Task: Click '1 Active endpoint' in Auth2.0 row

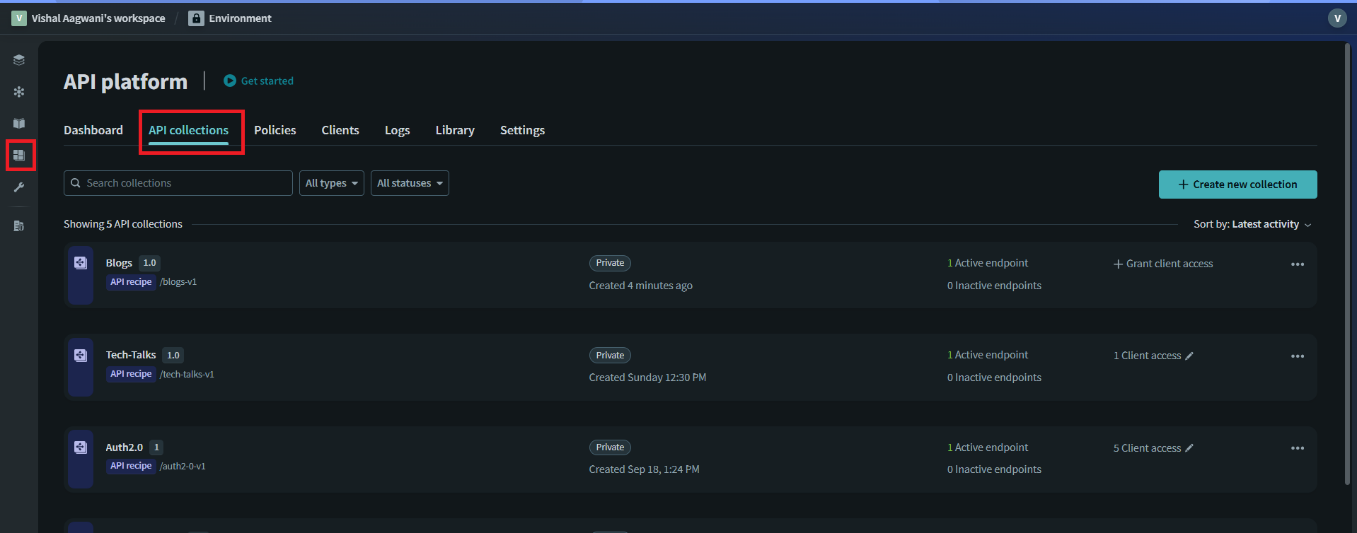Action: coord(988,448)
